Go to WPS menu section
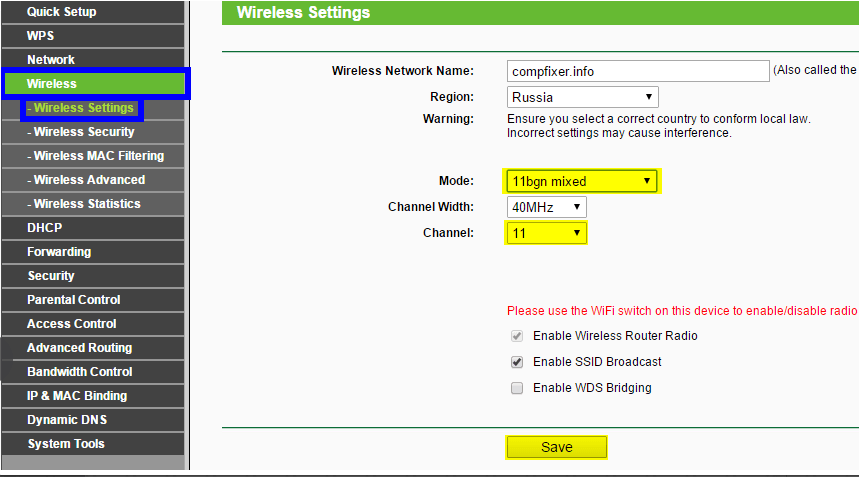The height and width of the screenshot is (477, 859). pos(41,36)
